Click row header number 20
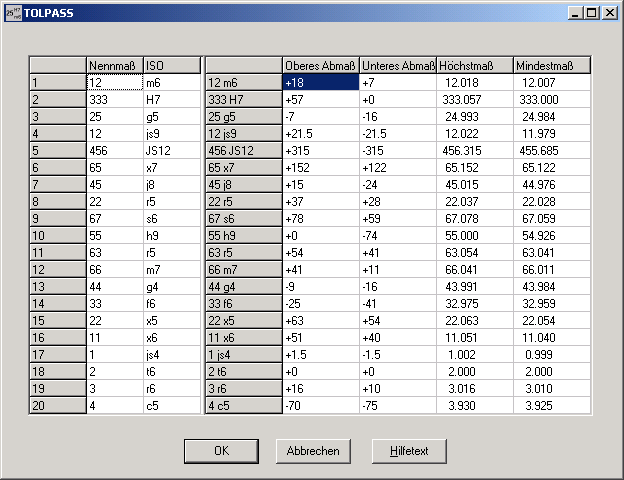 57,406
